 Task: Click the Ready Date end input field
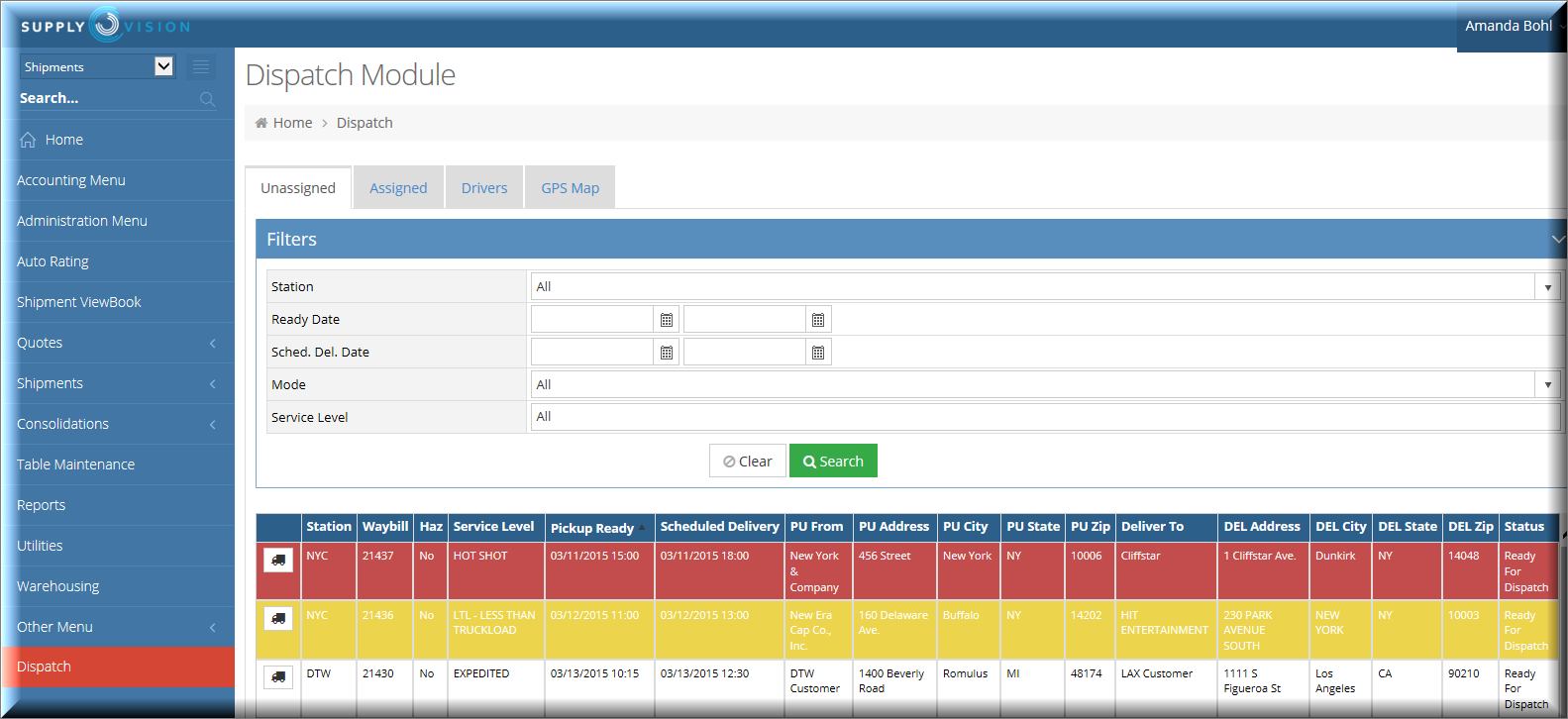pyautogui.click(x=744, y=320)
